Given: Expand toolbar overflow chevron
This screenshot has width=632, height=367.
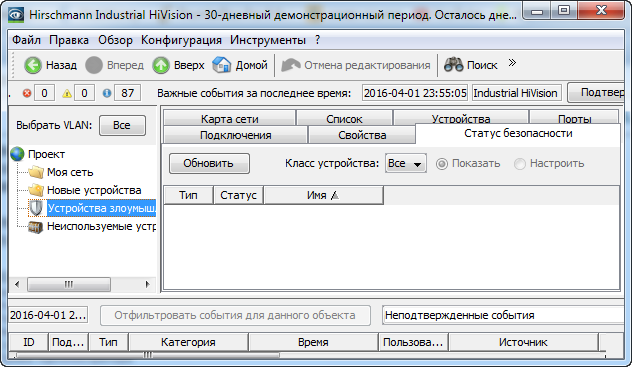Looking at the screenshot, I should (x=512, y=63).
